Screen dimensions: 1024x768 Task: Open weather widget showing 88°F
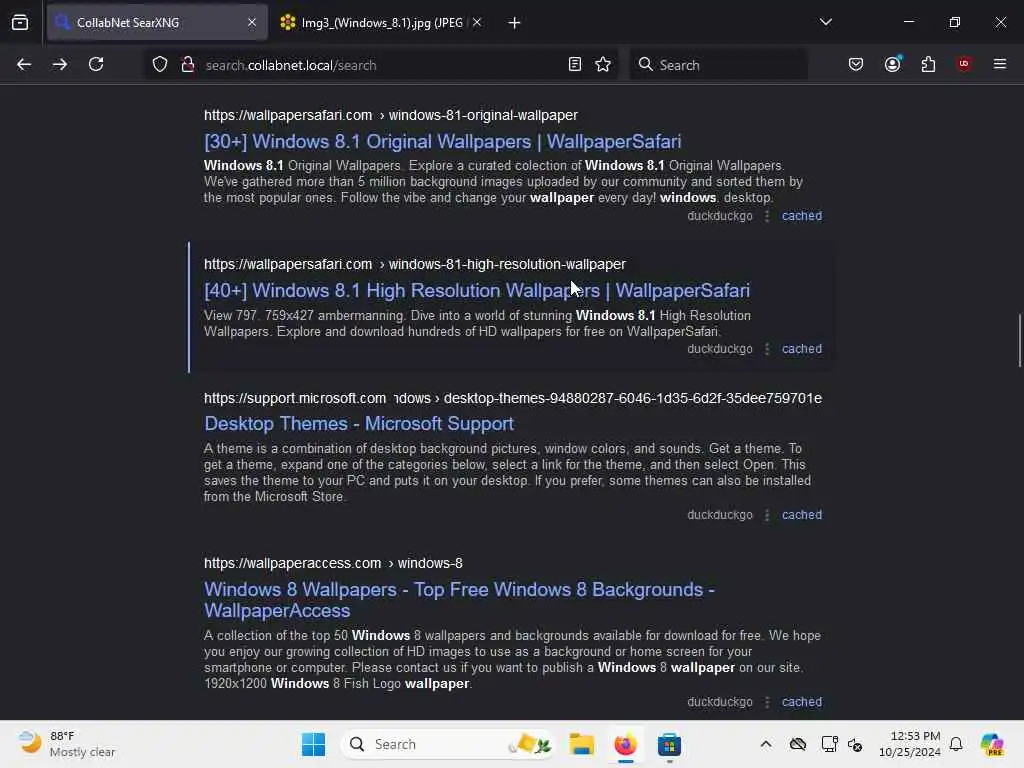[66, 744]
